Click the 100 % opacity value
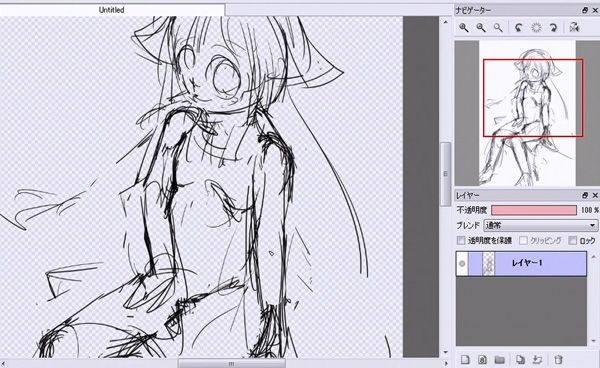Image resolution: width=600 pixels, height=368 pixels. 590,210
